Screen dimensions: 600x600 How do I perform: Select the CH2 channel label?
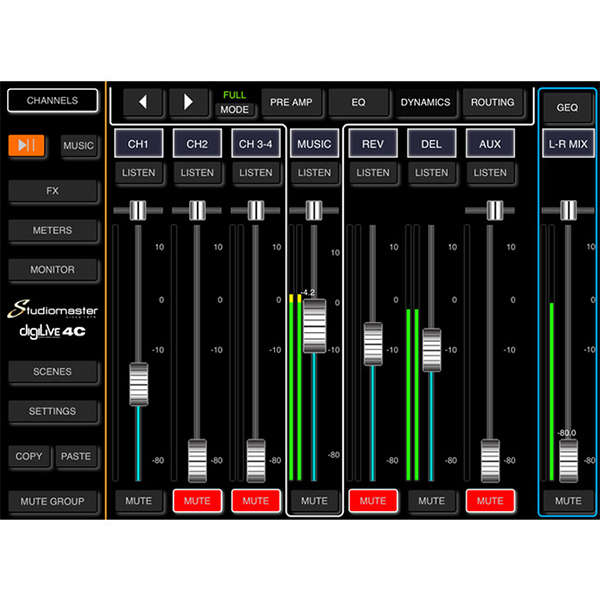(x=197, y=144)
